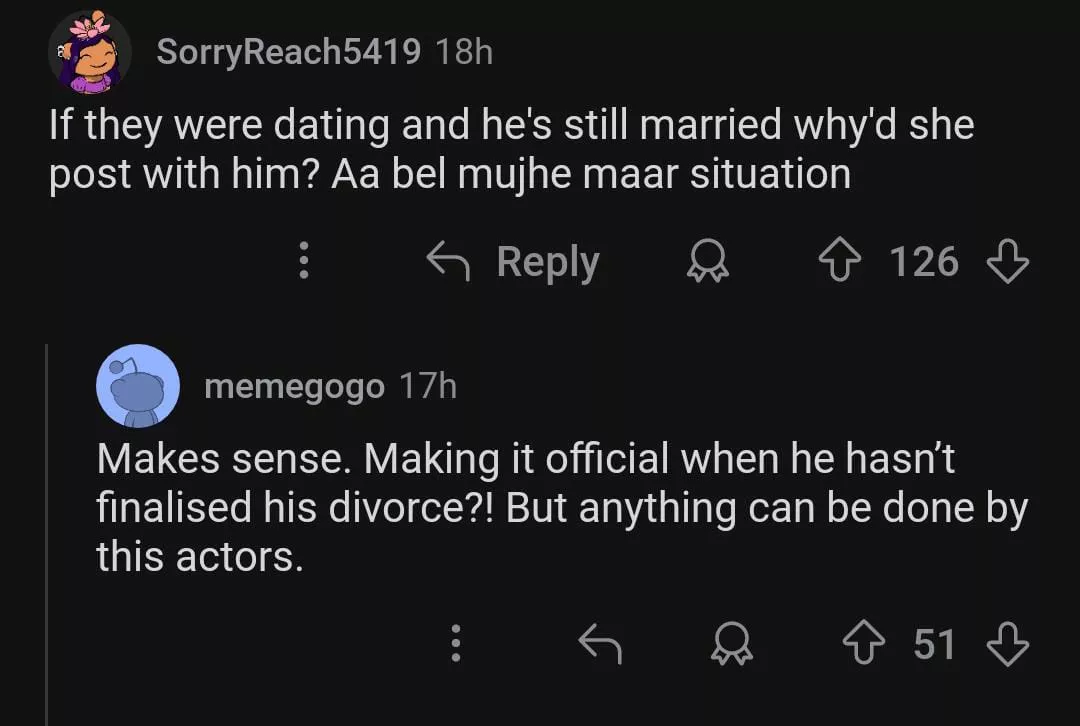
Task: Downvote SorryReach5419's comment
Action: tap(1007, 262)
